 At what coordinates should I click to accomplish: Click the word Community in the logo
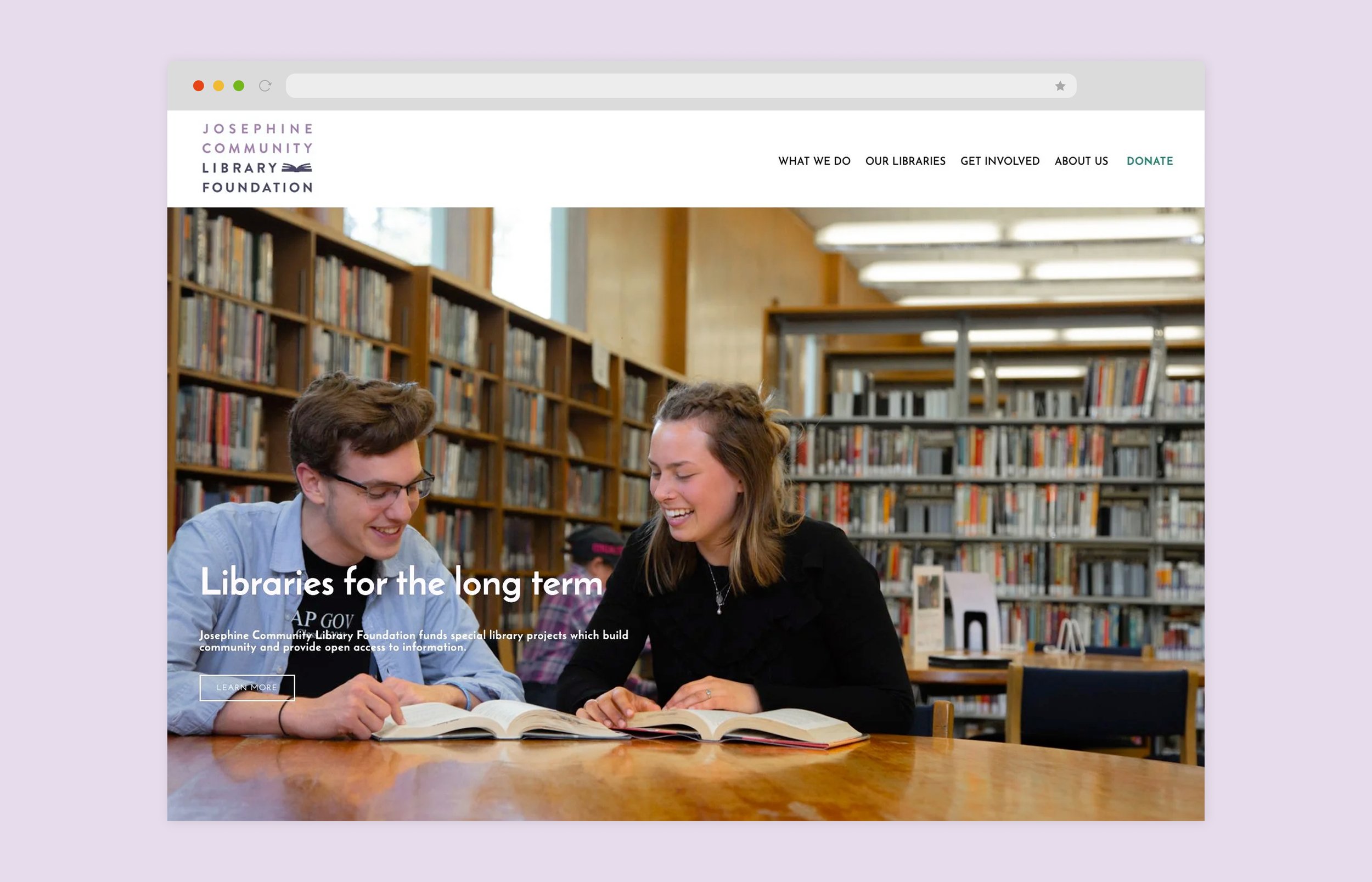coord(258,148)
